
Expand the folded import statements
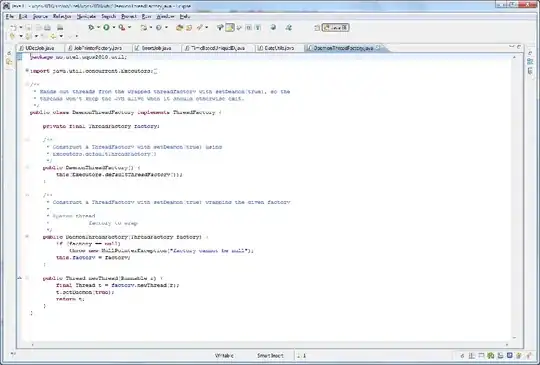pyautogui.click(x=27, y=71)
